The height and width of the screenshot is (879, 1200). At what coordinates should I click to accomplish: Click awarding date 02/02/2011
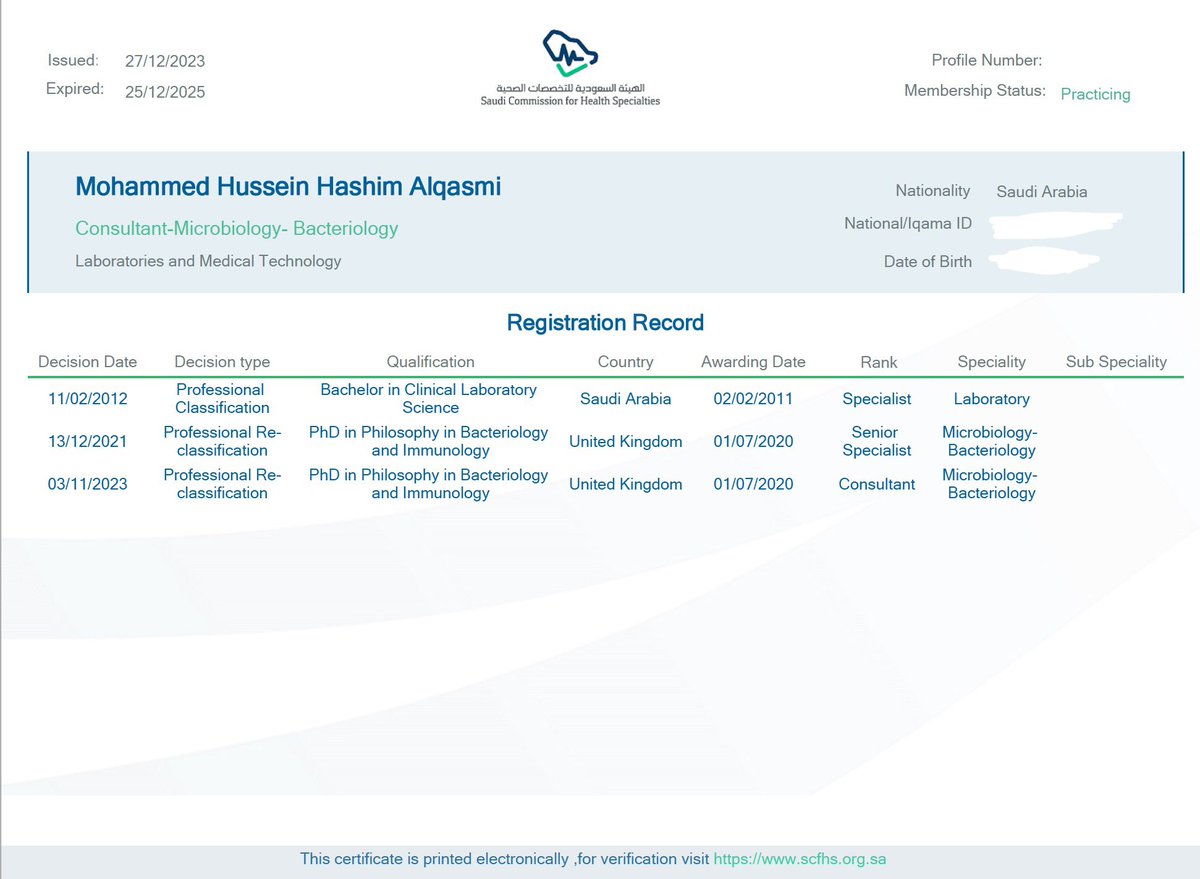(753, 399)
